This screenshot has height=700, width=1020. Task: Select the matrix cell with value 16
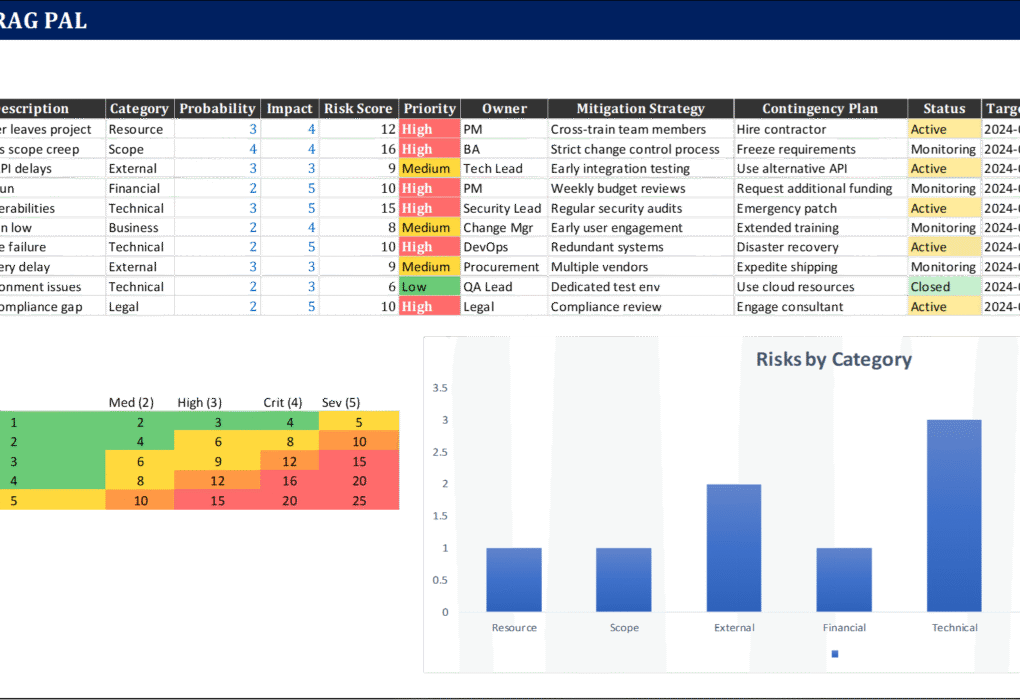(x=289, y=481)
